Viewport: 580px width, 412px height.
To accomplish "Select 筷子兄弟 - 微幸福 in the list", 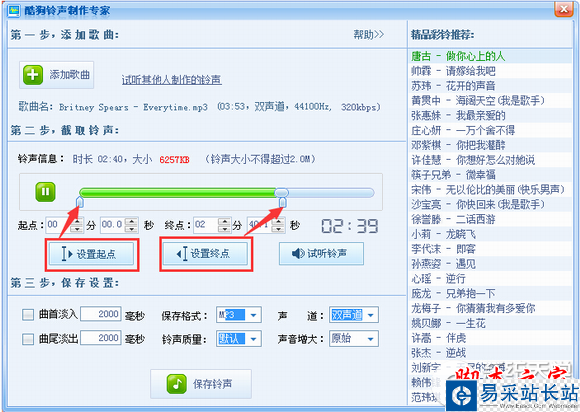I will pyautogui.click(x=490, y=175).
